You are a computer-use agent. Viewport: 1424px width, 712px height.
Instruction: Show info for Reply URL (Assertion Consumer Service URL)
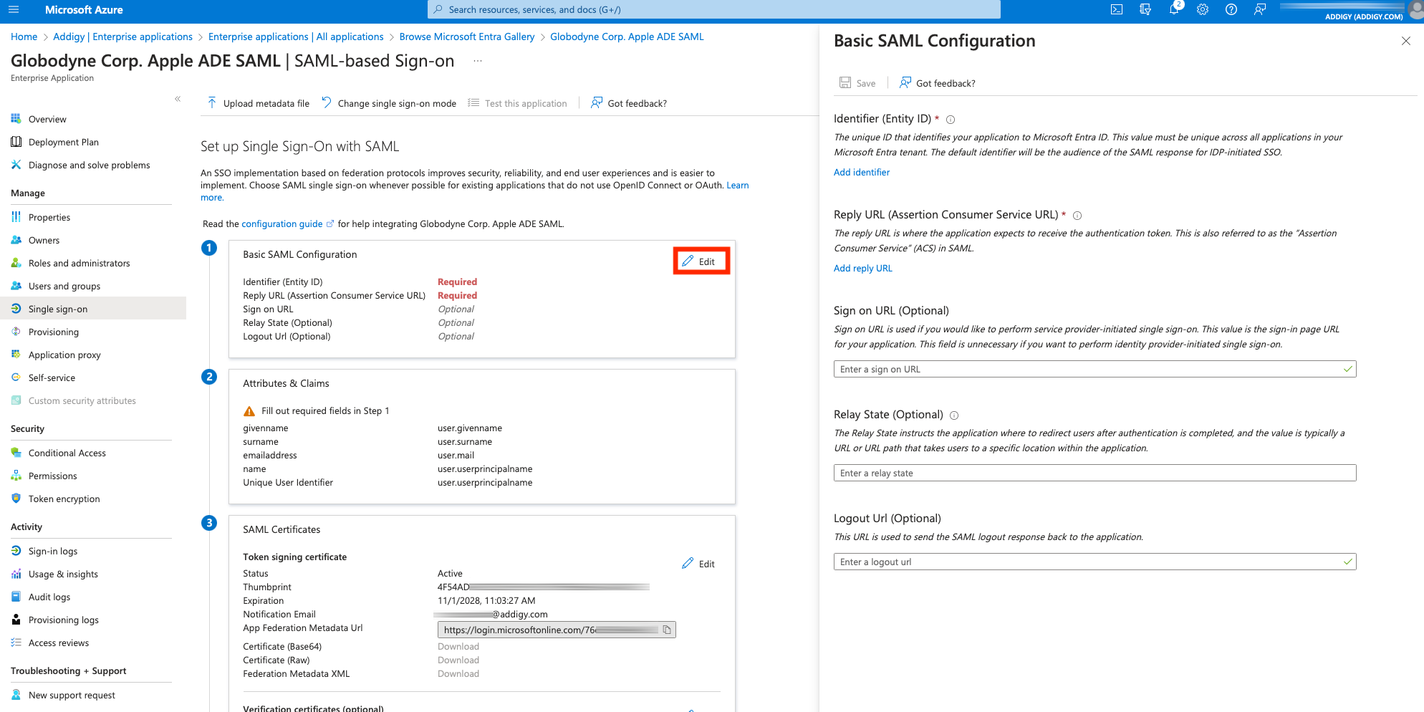tap(1077, 215)
